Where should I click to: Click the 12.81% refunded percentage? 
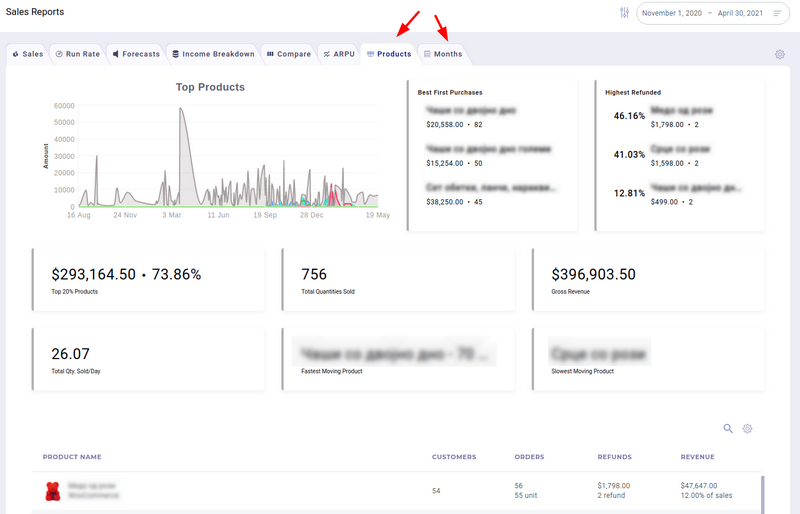tap(629, 193)
